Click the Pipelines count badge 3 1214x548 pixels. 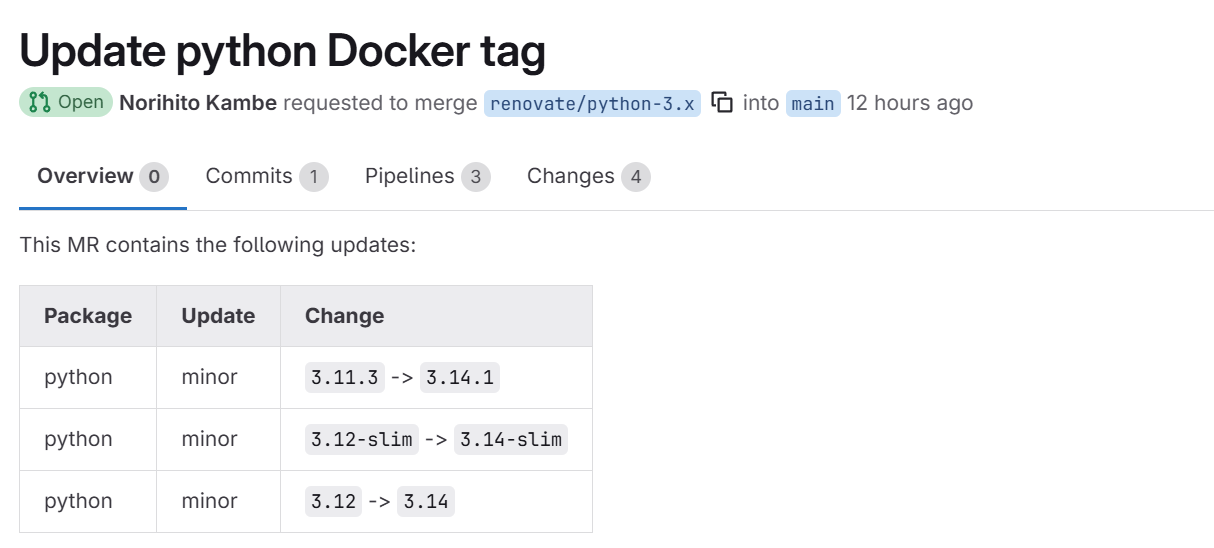pyautogui.click(x=476, y=178)
